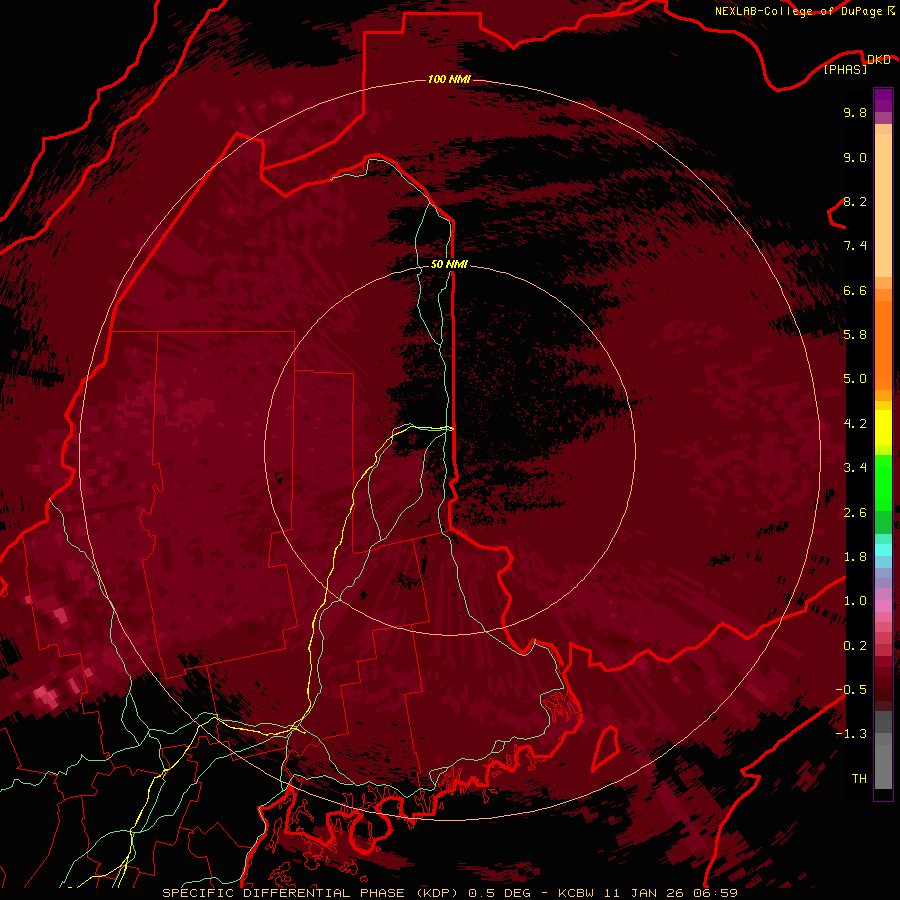Click the 5.8 scale value
Screen dimensions: 900x900
pyautogui.click(x=855, y=335)
